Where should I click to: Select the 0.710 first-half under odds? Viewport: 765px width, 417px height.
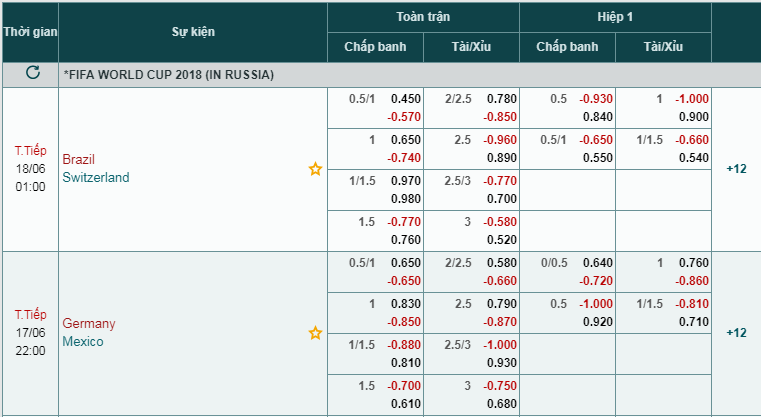coord(693,323)
